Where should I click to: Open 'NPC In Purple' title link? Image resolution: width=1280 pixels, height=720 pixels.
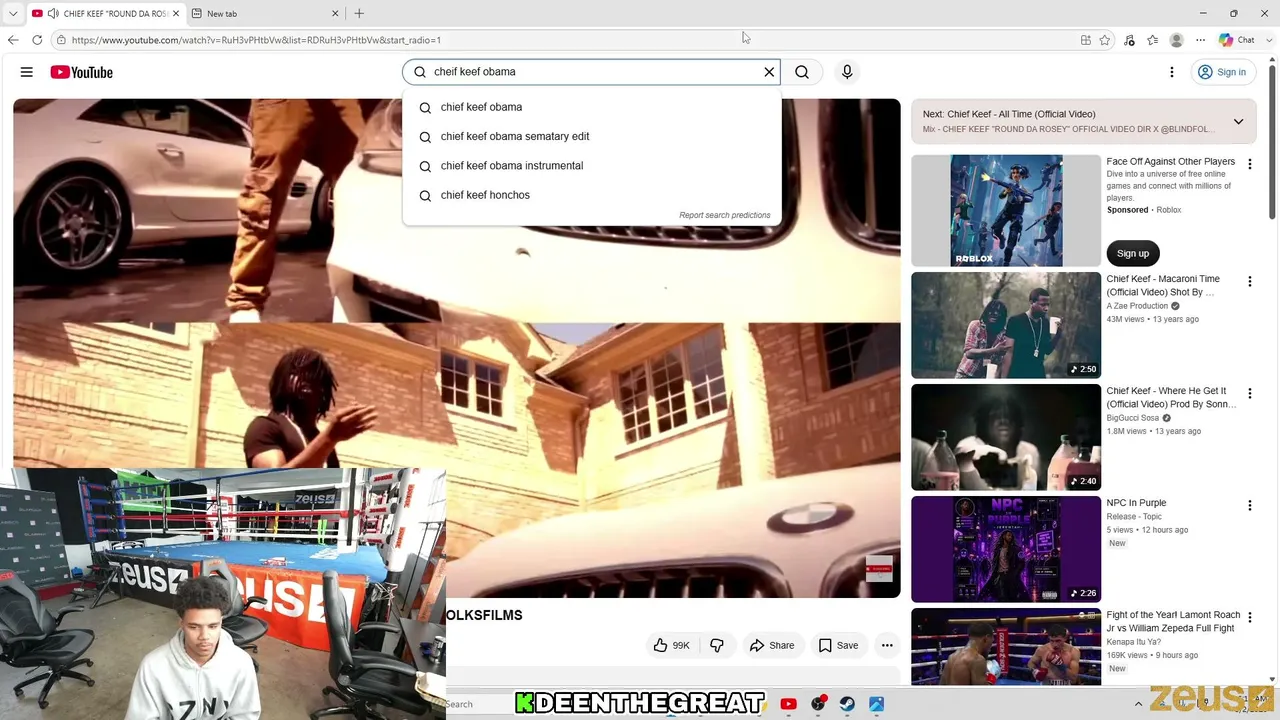[x=1136, y=503]
